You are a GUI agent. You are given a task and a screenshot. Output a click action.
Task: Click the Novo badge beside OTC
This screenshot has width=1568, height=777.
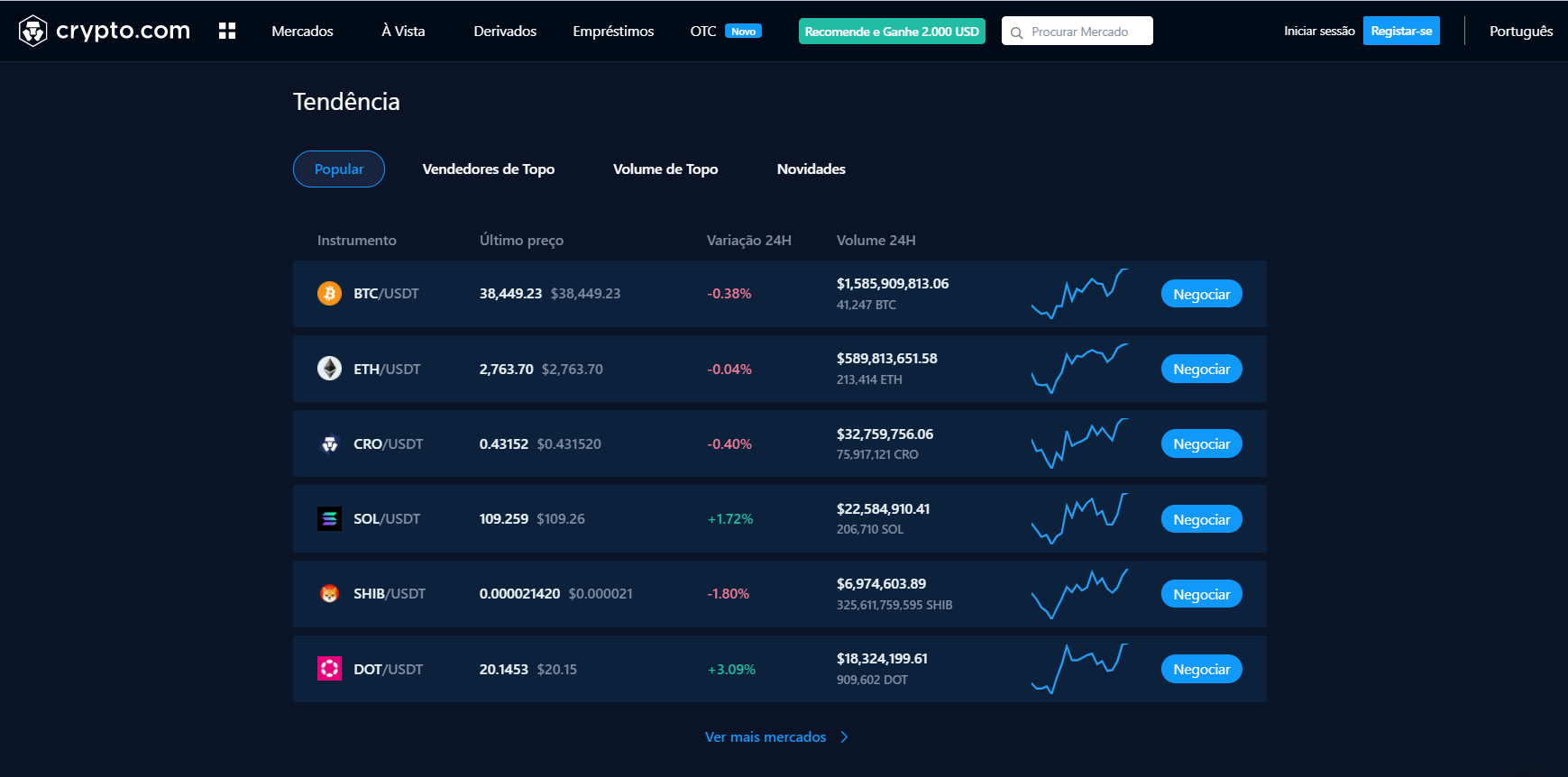click(x=744, y=32)
